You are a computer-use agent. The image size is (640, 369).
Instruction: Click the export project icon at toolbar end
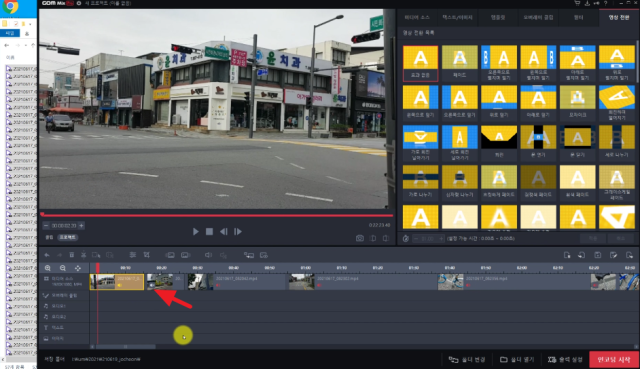coord(629,255)
